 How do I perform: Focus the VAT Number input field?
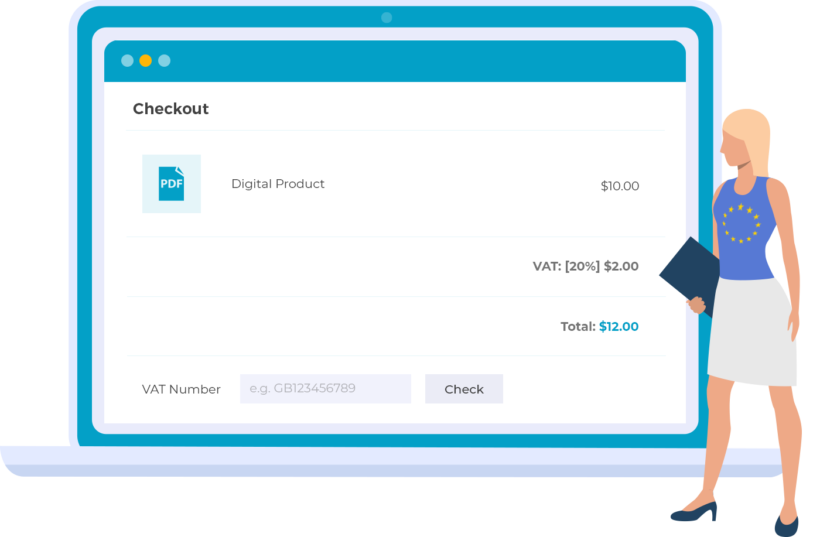pyautogui.click(x=325, y=389)
